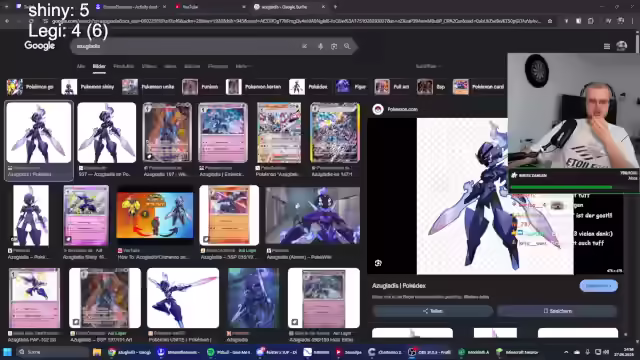
Task: Switch to the Videos tab
Action: pos(149,66)
